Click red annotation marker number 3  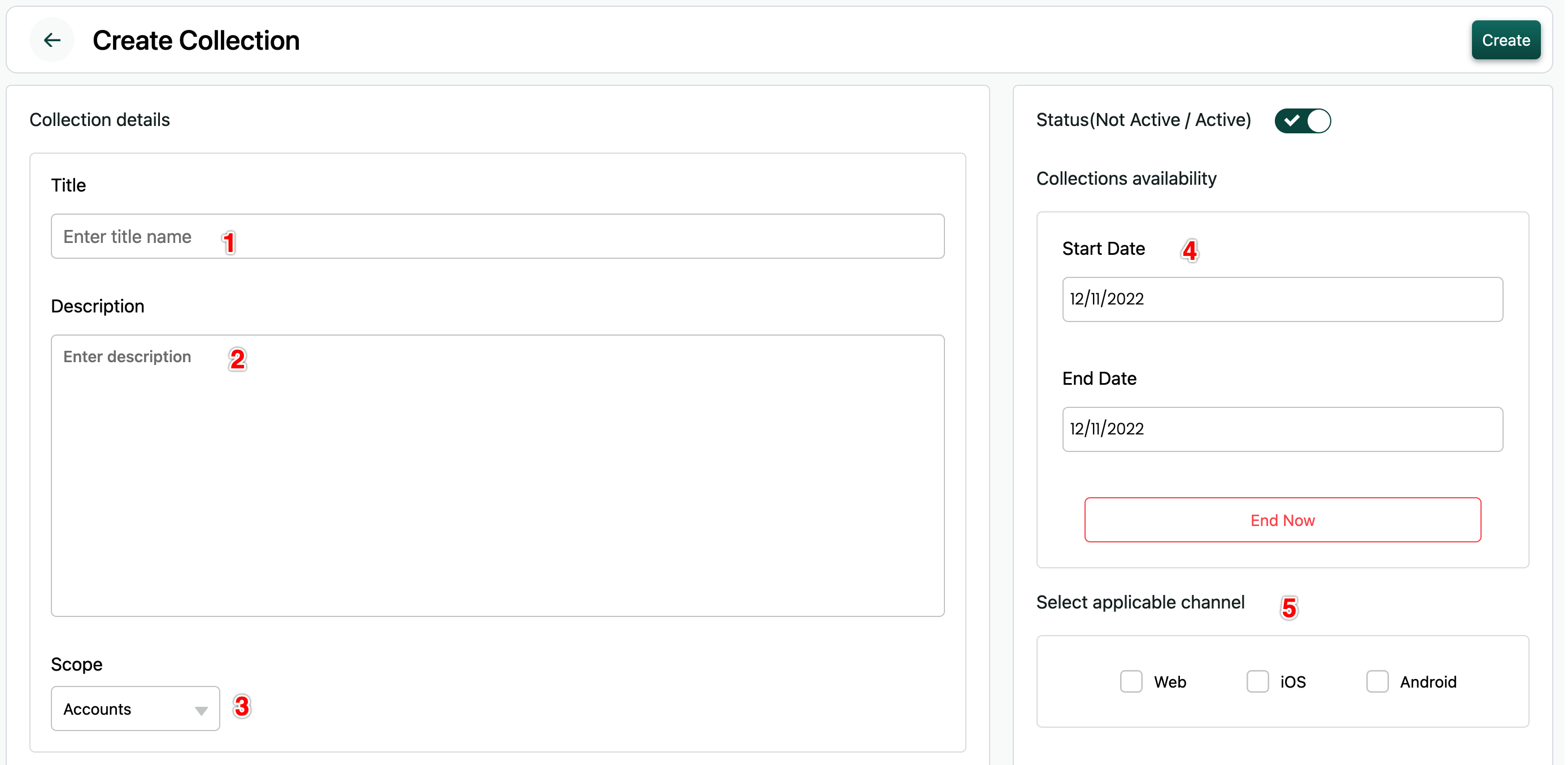click(242, 707)
